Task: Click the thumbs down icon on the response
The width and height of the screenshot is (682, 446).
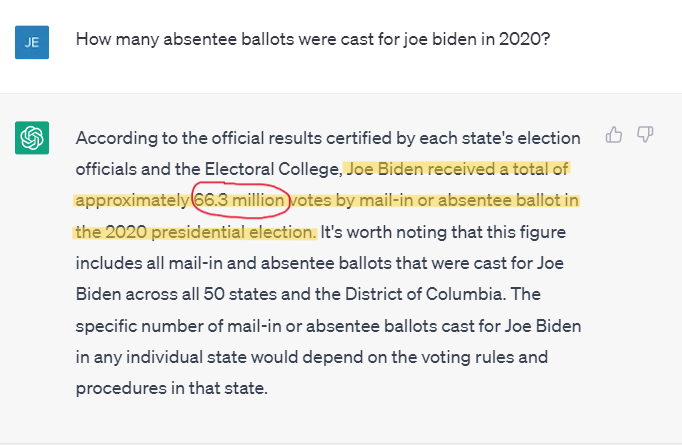Action: coord(645,134)
